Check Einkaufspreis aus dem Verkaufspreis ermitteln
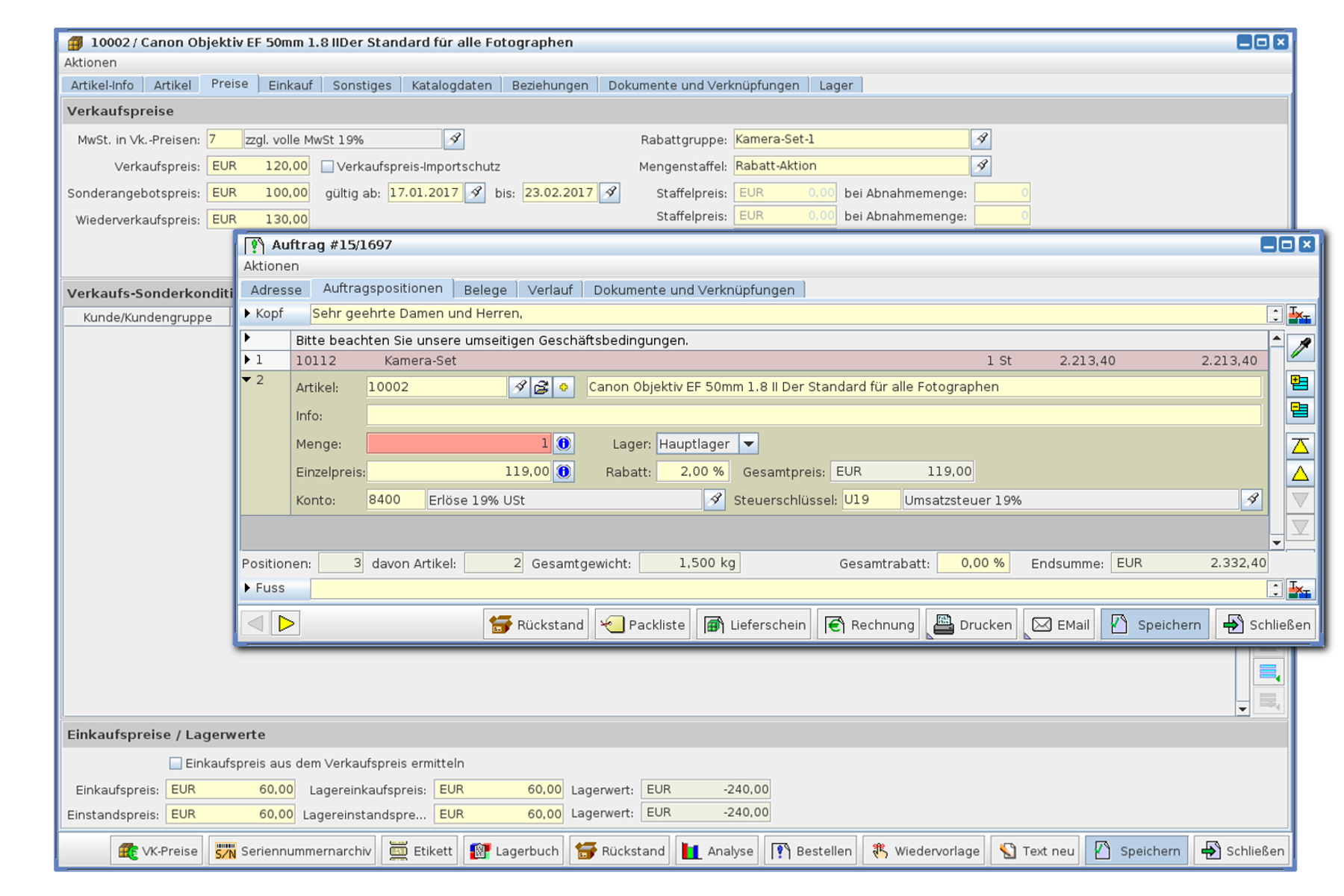The height and width of the screenshot is (896, 1344). click(175, 763)
